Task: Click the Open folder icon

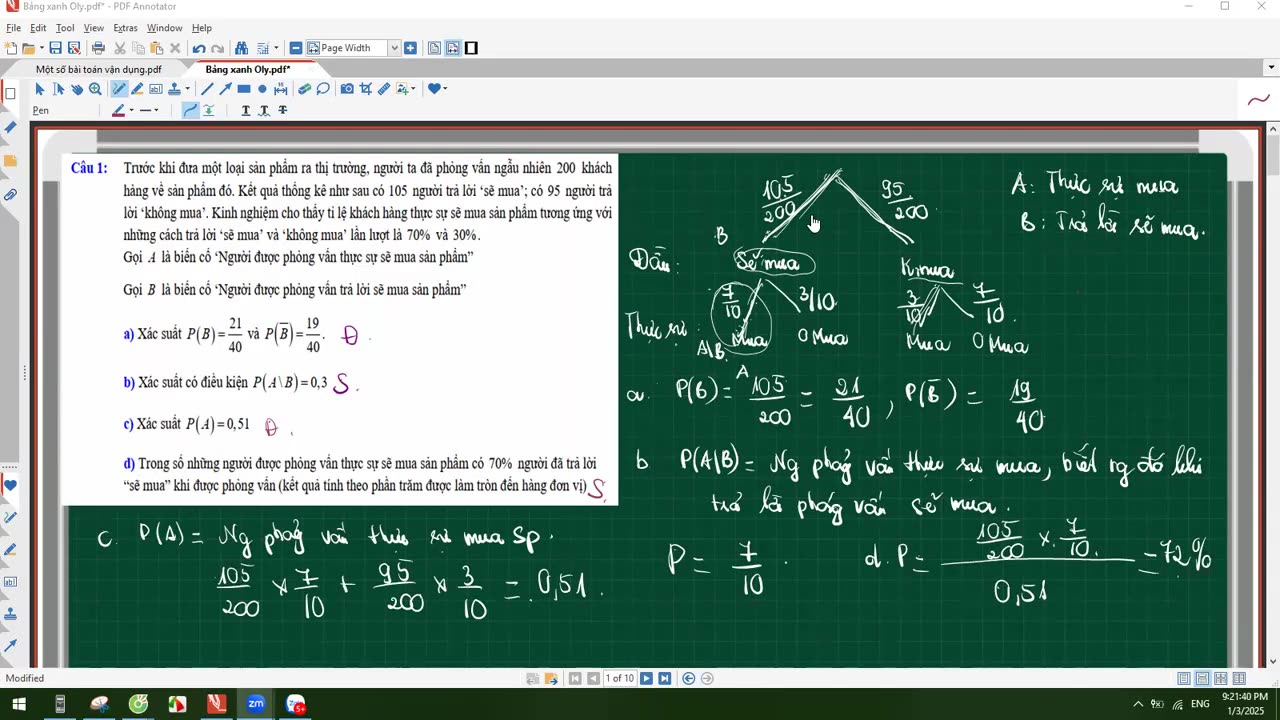Action: [x=28, y=48]
